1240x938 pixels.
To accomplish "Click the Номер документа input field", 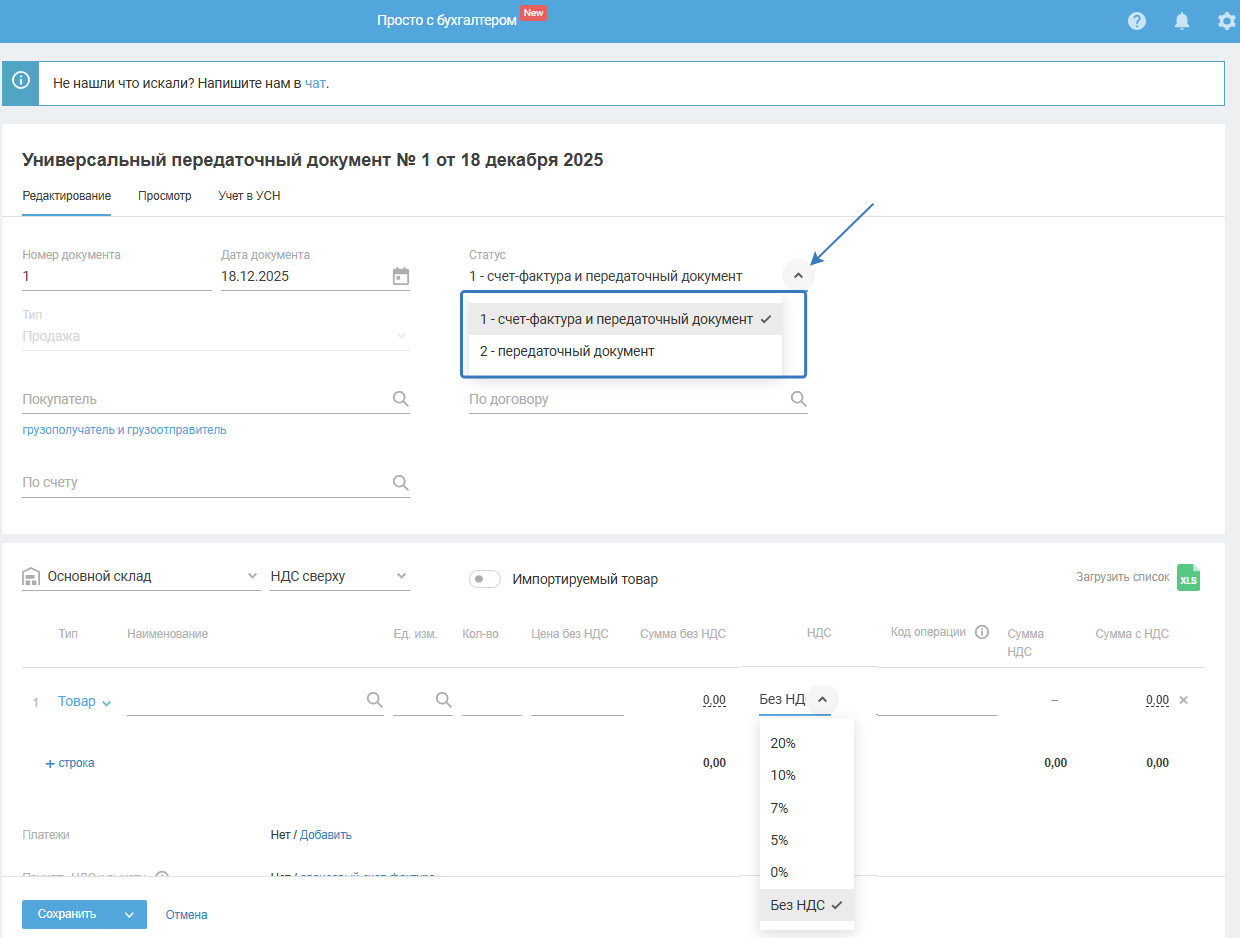I will point(116,277).
